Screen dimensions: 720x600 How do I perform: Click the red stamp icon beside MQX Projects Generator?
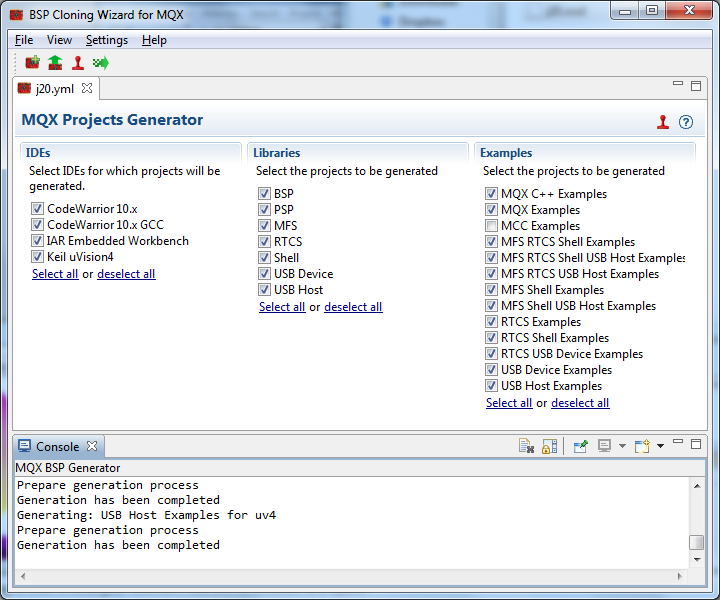tap(663, 122)
